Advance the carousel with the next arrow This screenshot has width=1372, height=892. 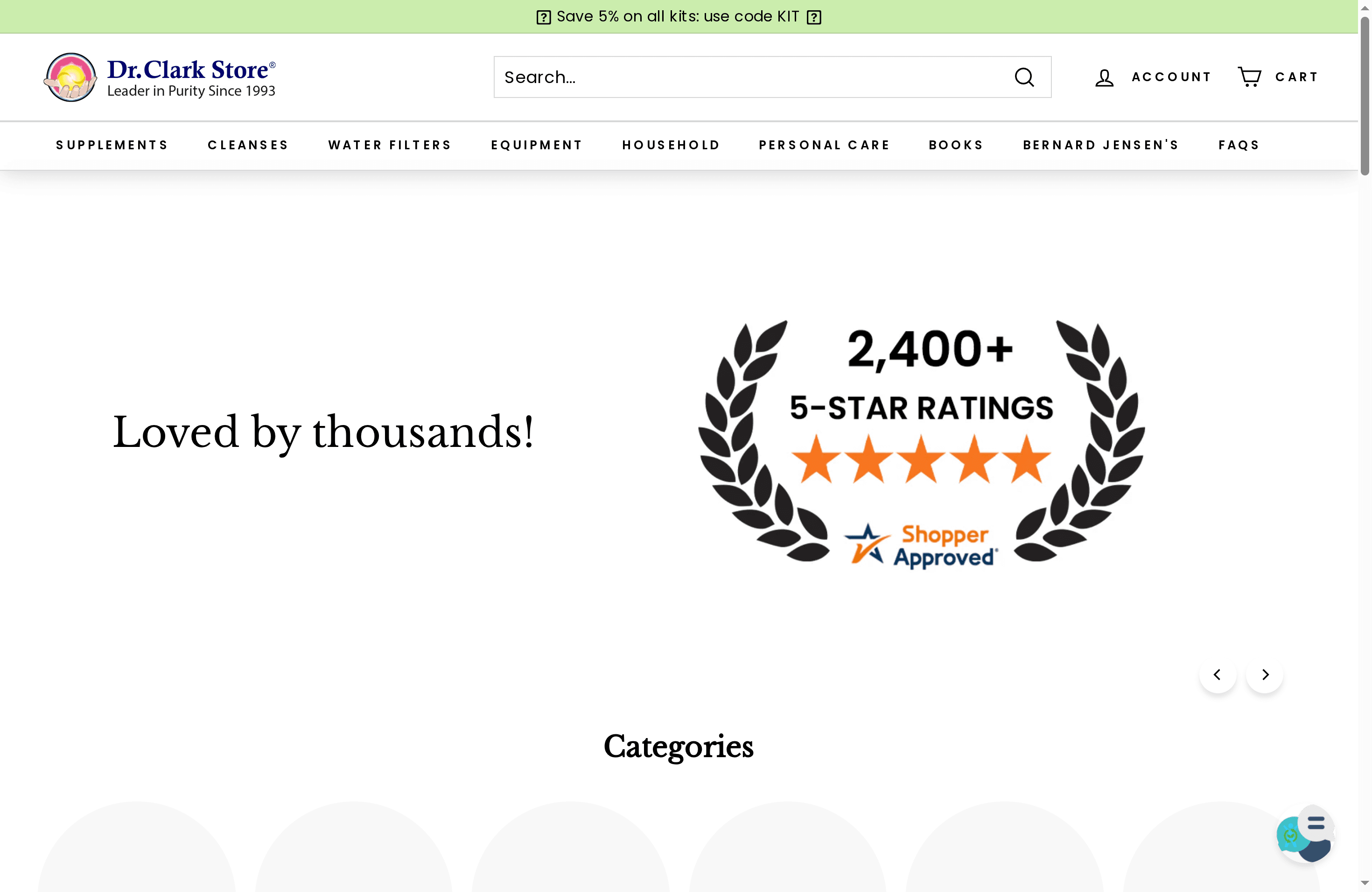[1264, 674]
